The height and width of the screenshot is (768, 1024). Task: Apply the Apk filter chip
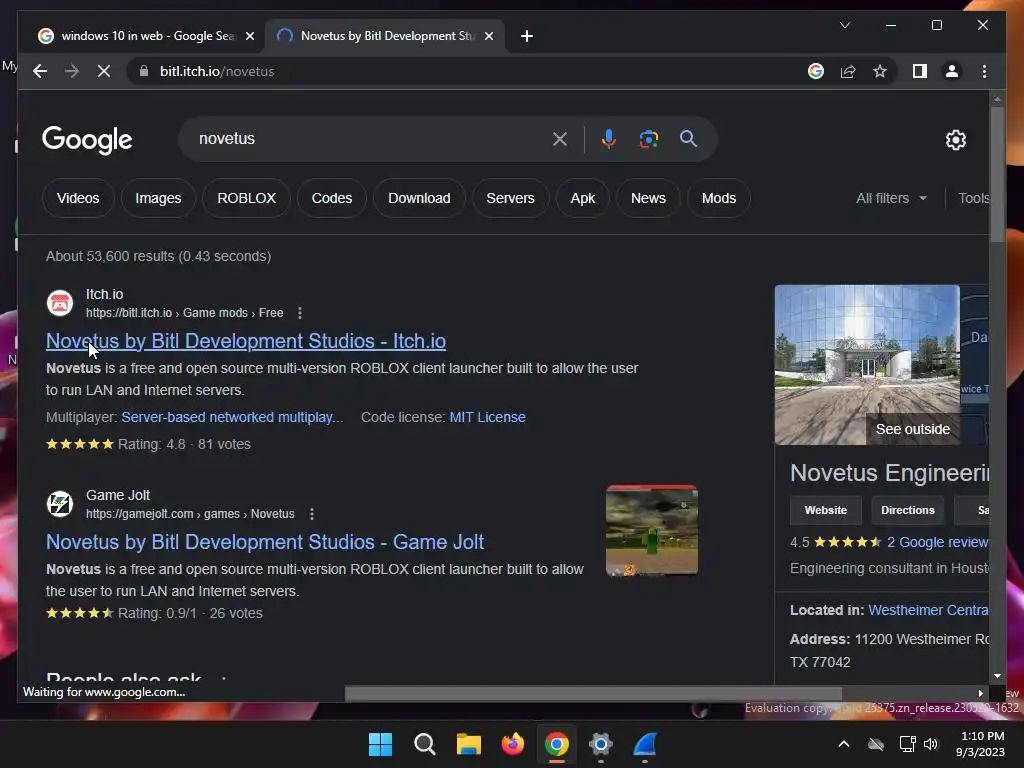[583, 198]
